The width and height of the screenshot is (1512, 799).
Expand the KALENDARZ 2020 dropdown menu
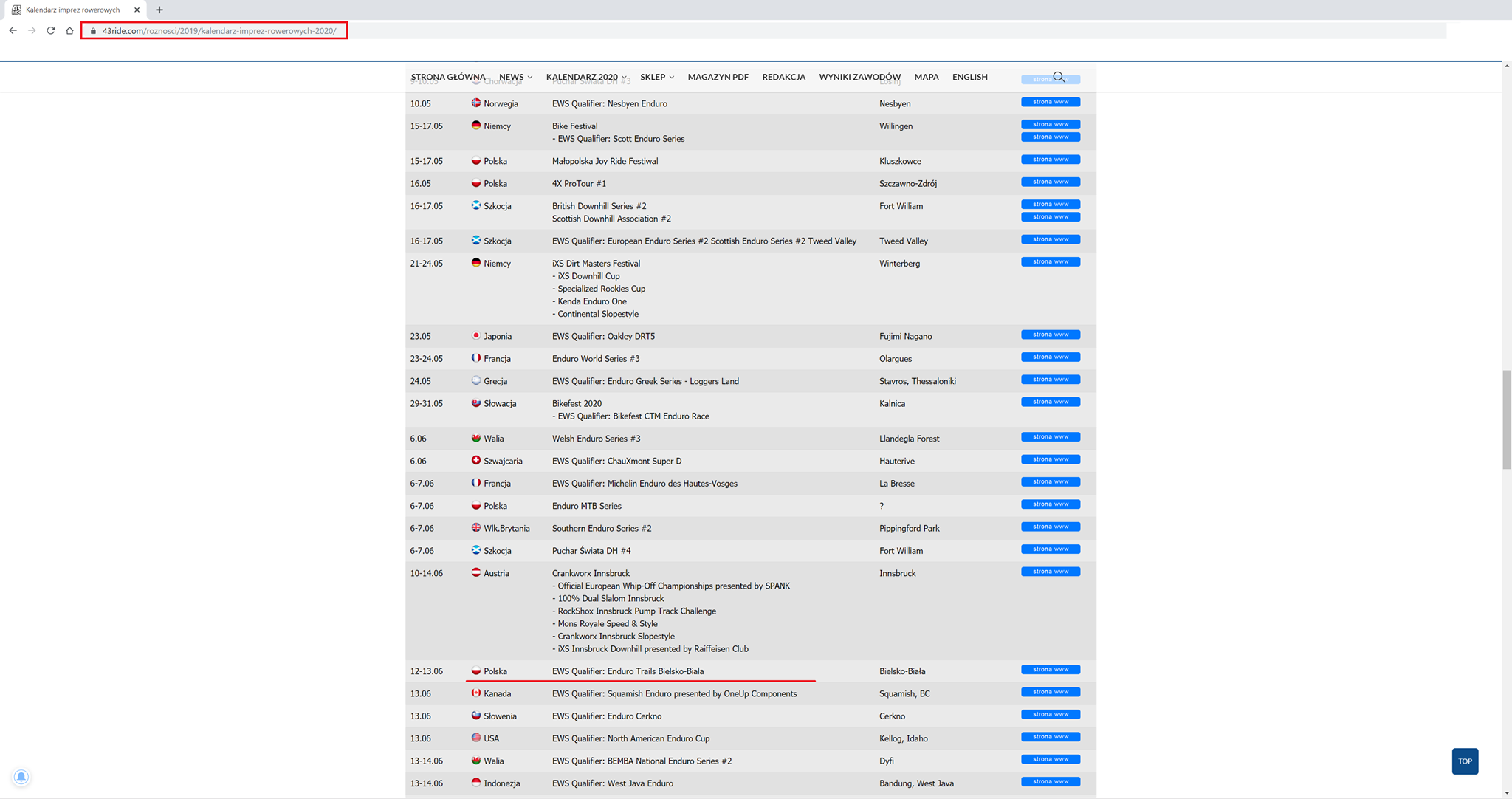586,77
